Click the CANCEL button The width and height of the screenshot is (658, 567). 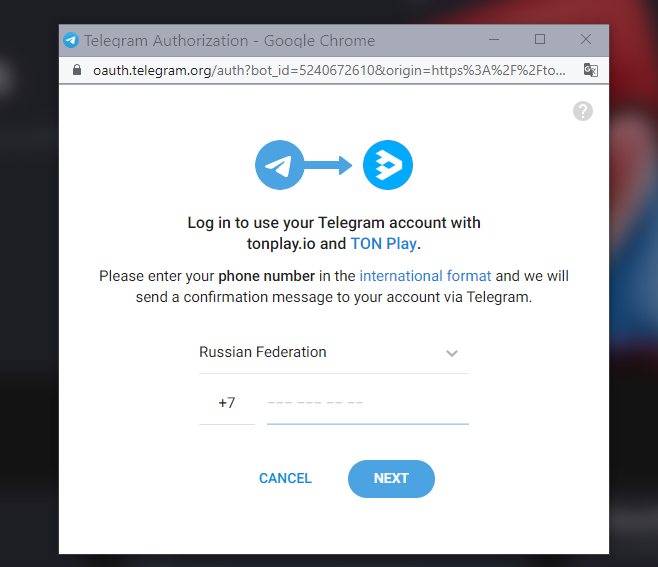[285, 478]
